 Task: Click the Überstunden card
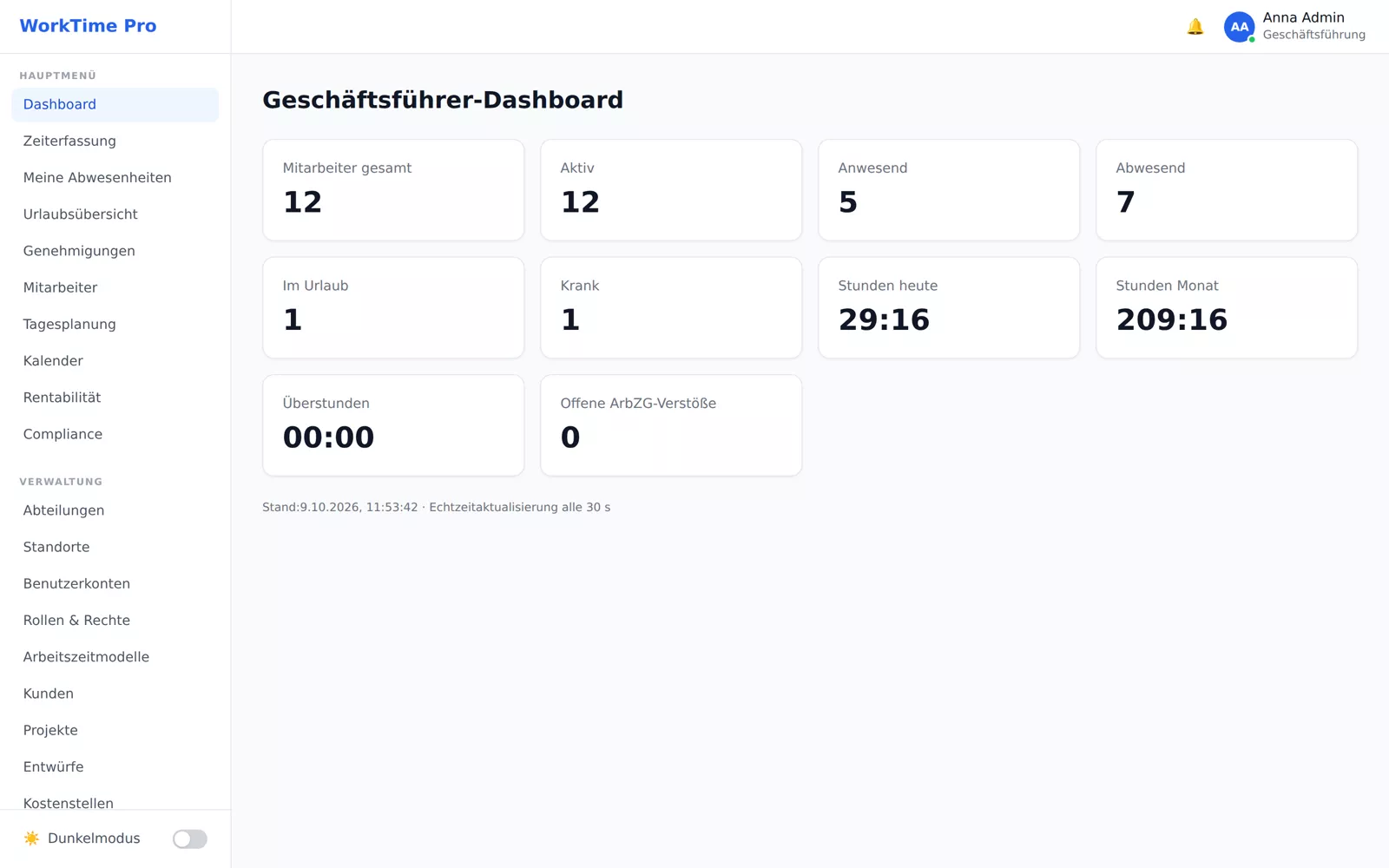click(x=393, y=425)
